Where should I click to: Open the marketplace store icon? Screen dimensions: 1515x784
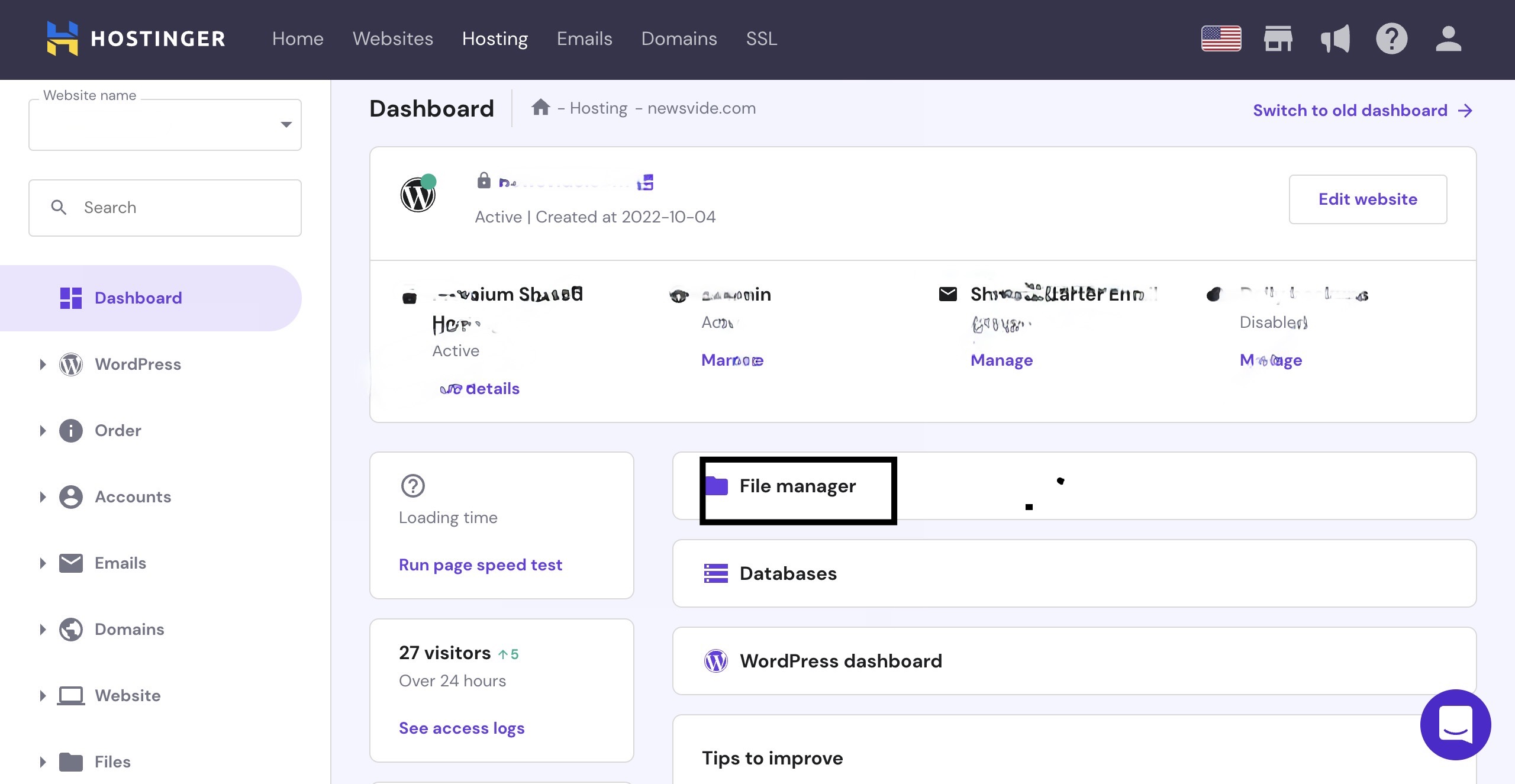[1278, 39]
